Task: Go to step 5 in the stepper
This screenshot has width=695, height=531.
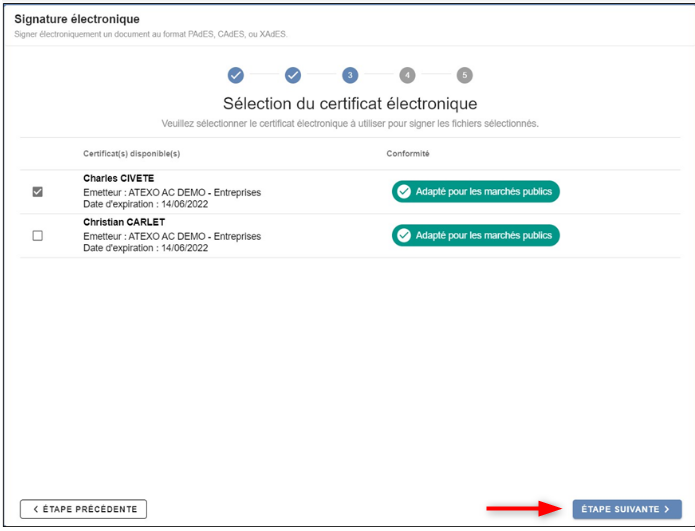Action: [x=464, y=75]
